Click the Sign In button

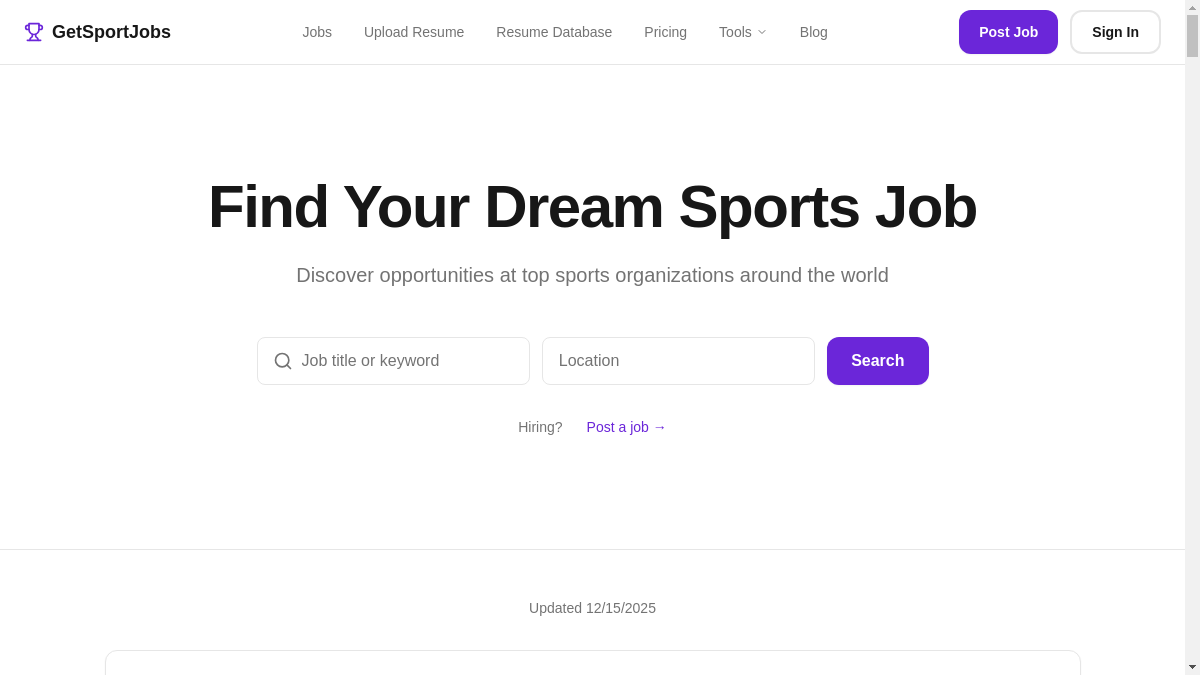[x=1115, y=32]
